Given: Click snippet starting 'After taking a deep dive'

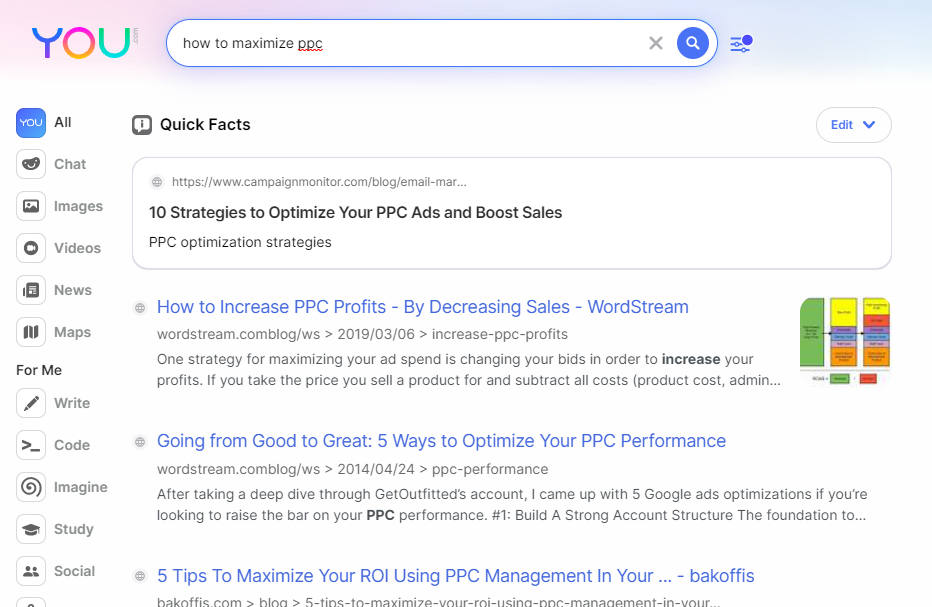Looking at the screenshot, I should click(512, 505).
